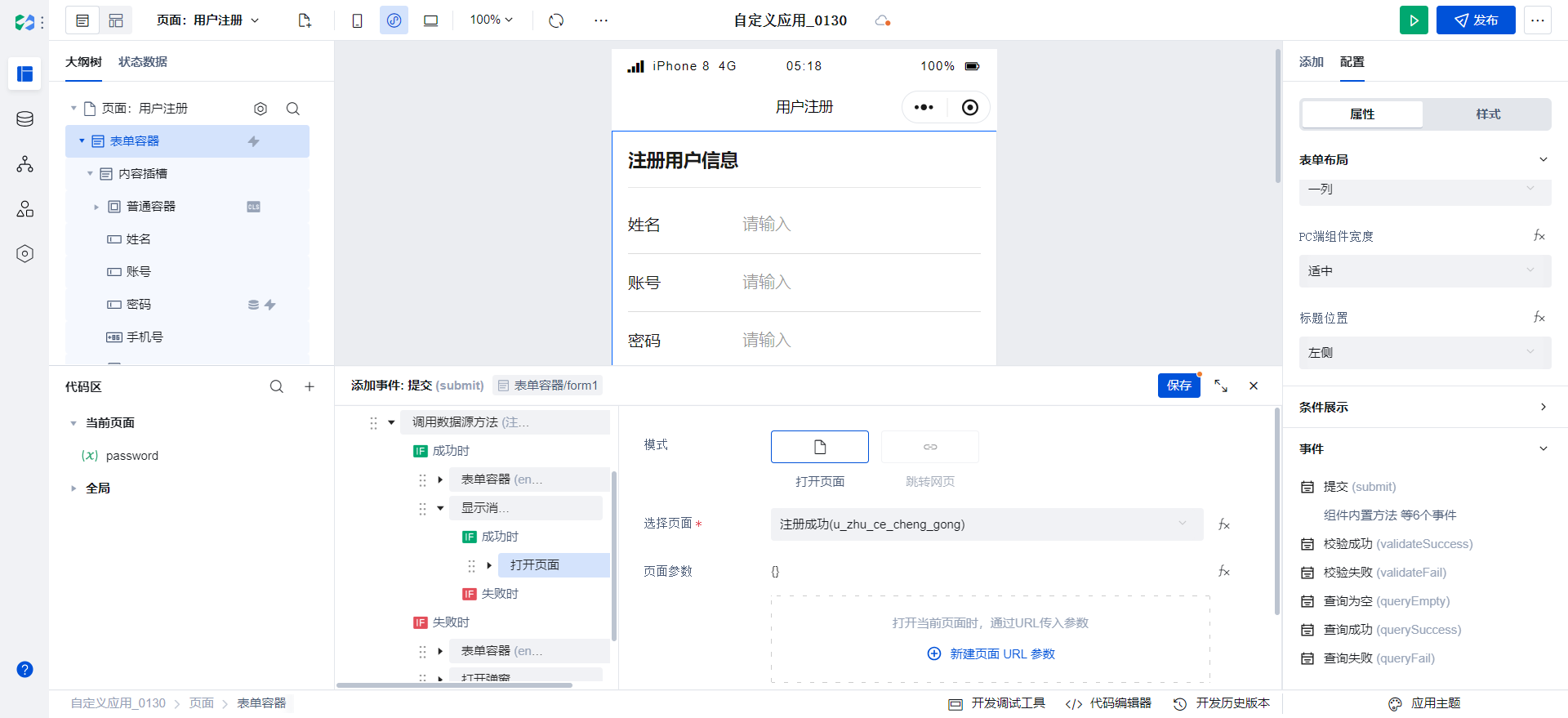This screenshot has height=718, width=1568.
Task: Switch to the 配置 tab
Action: (1352, 62)
